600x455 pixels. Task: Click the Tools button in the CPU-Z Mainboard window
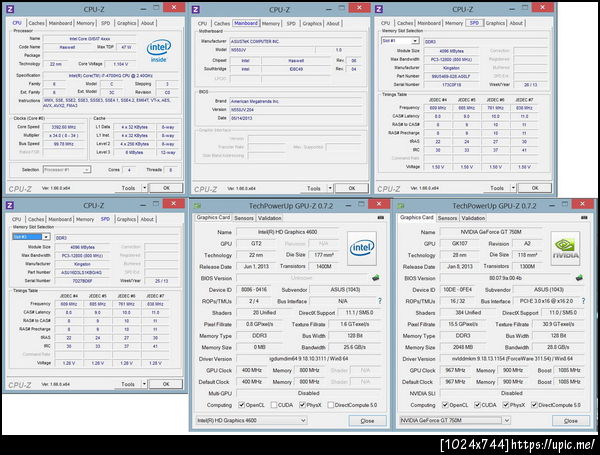pyautogui.click(x=313, y=188)
